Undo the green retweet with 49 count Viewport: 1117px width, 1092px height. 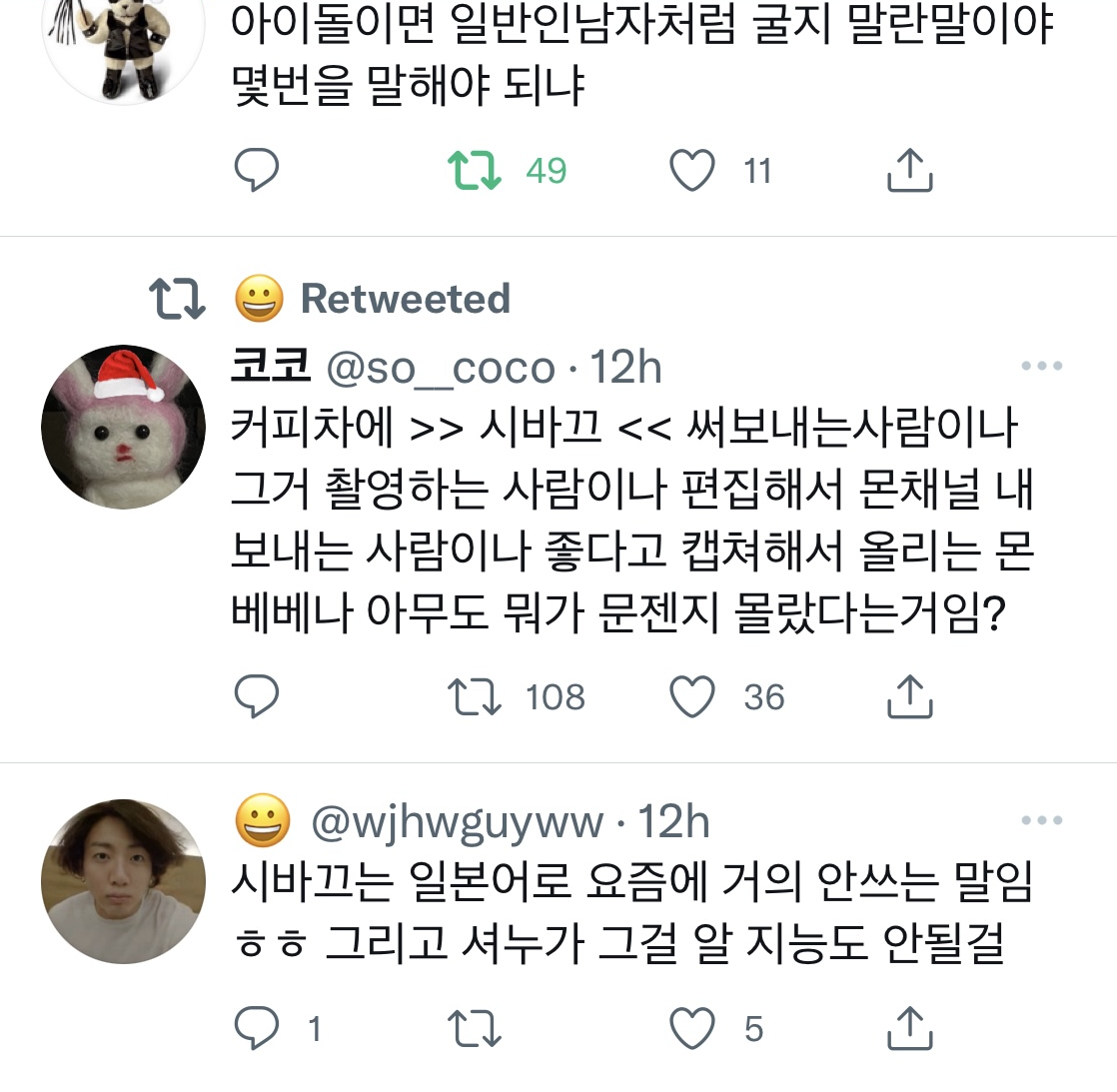coord(474,170)
